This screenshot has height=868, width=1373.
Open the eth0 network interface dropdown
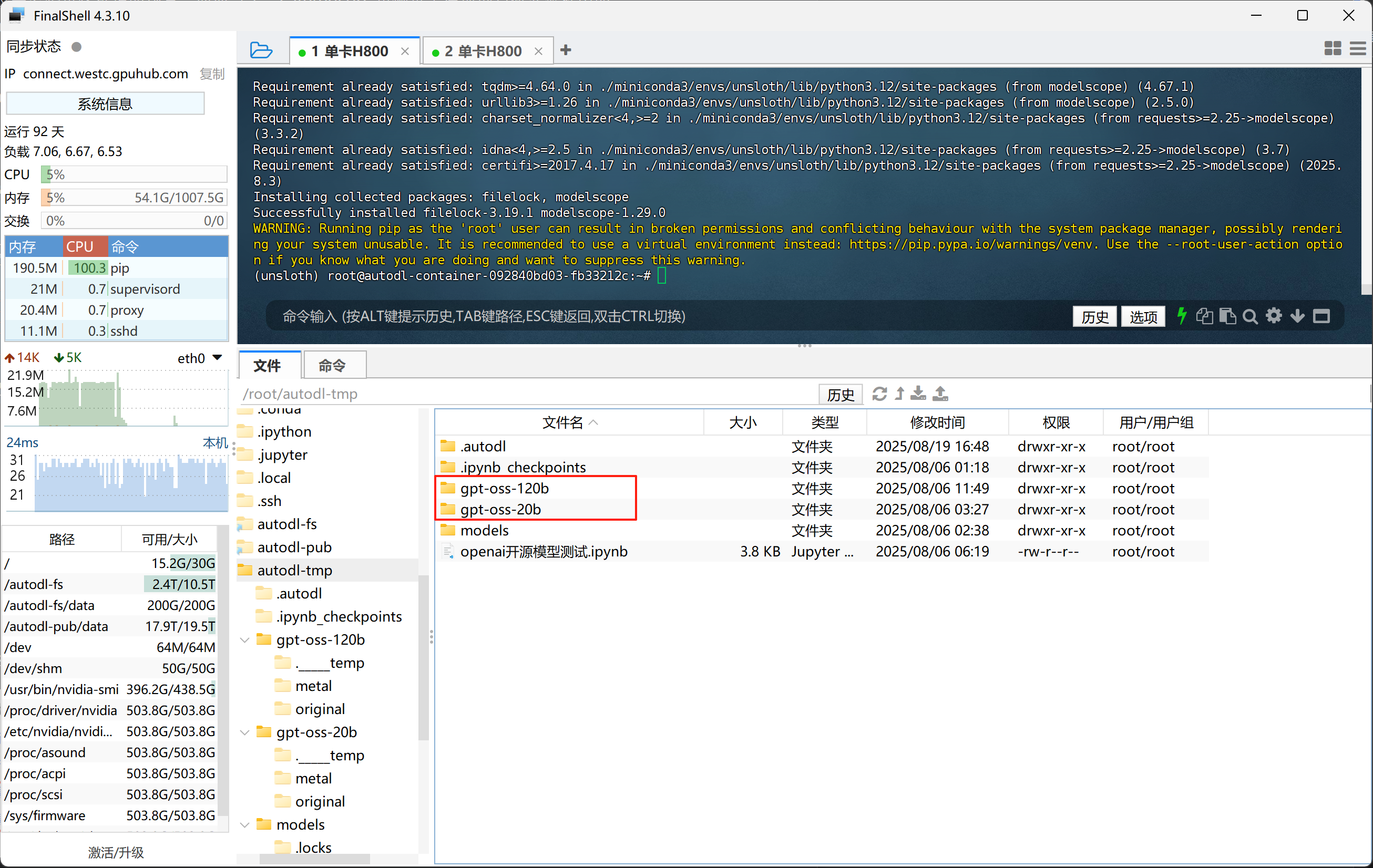(x=200, y=358)
